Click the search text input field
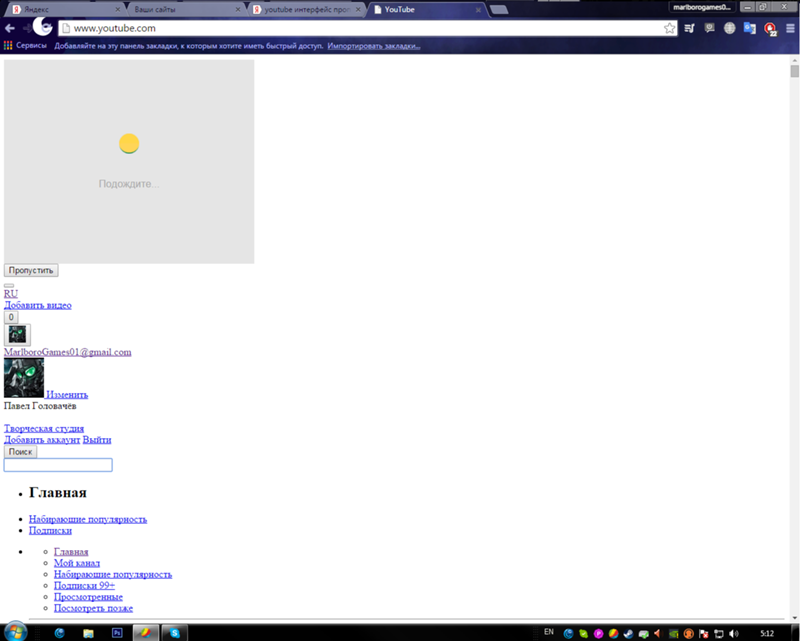This screenshot has height=641, width=800. pyautogui.click(x=58, y=465)
